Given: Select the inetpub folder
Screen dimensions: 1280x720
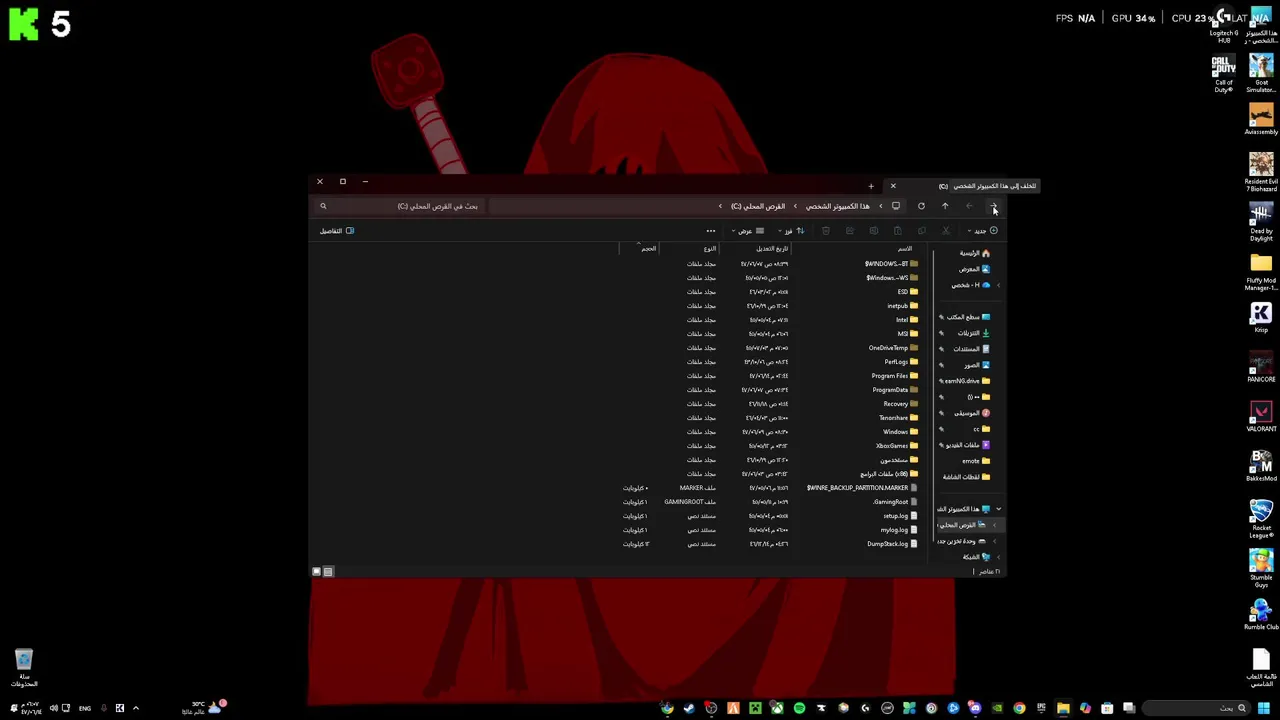Looking at the screenshot, I should [x=902, y=306].
